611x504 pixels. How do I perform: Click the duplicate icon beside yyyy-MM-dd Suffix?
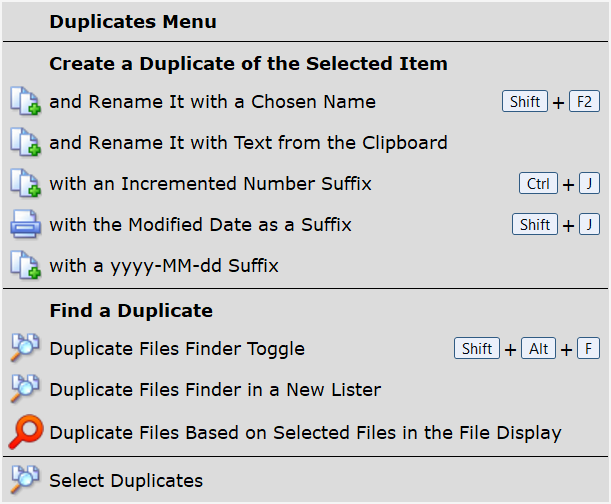(x=24, y=266)
